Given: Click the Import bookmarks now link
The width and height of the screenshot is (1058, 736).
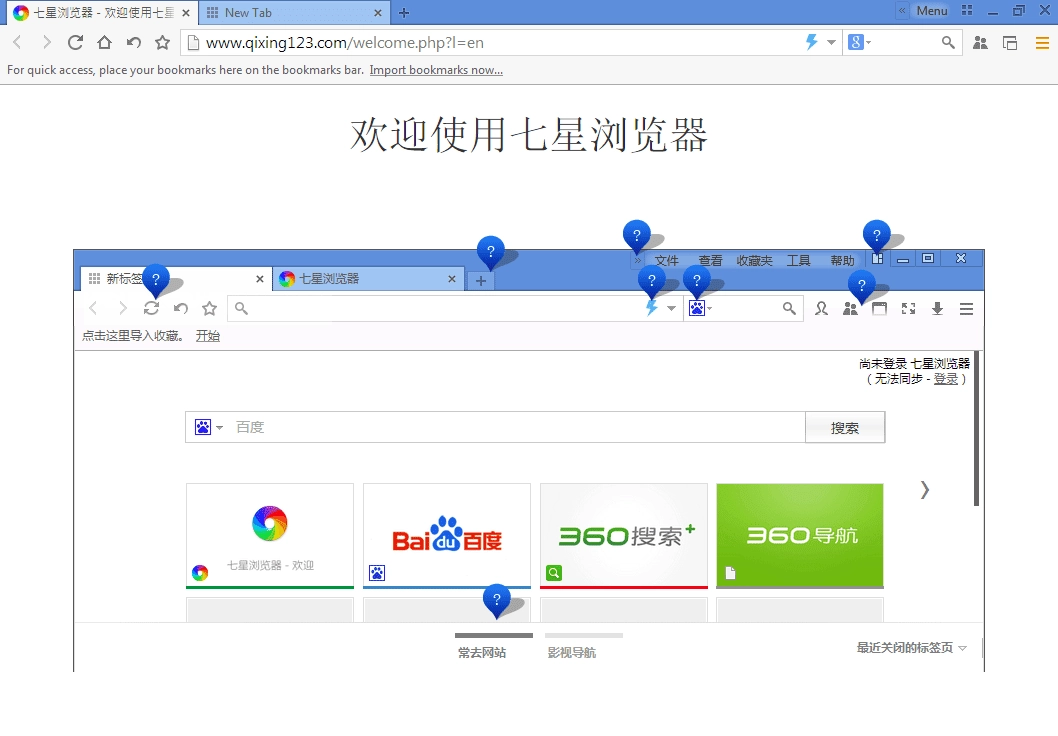Looking at the screenshot, I should pyautogui.click(x=436, y=70).
